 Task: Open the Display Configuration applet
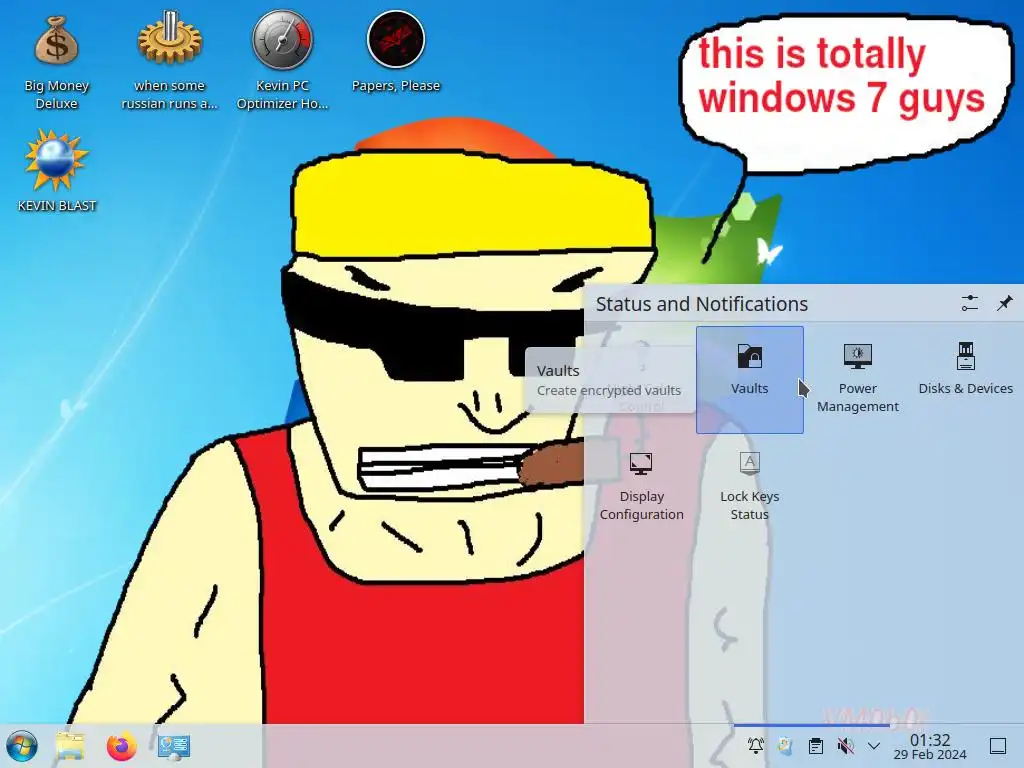(641, 487)
